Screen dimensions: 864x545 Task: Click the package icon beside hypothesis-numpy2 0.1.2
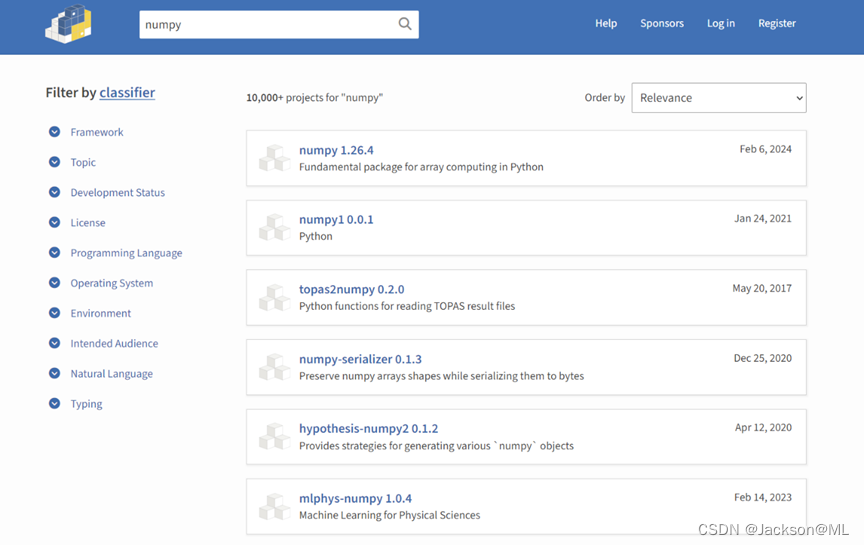tap(274, 436)
